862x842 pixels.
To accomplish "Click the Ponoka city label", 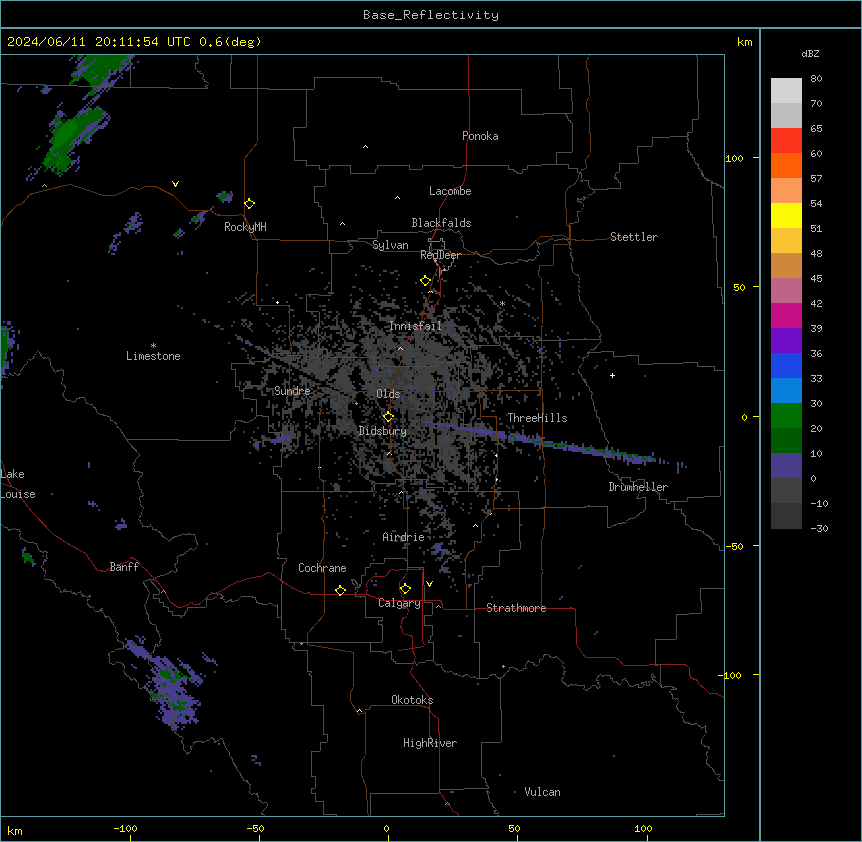I will click(x=480, y=136).
